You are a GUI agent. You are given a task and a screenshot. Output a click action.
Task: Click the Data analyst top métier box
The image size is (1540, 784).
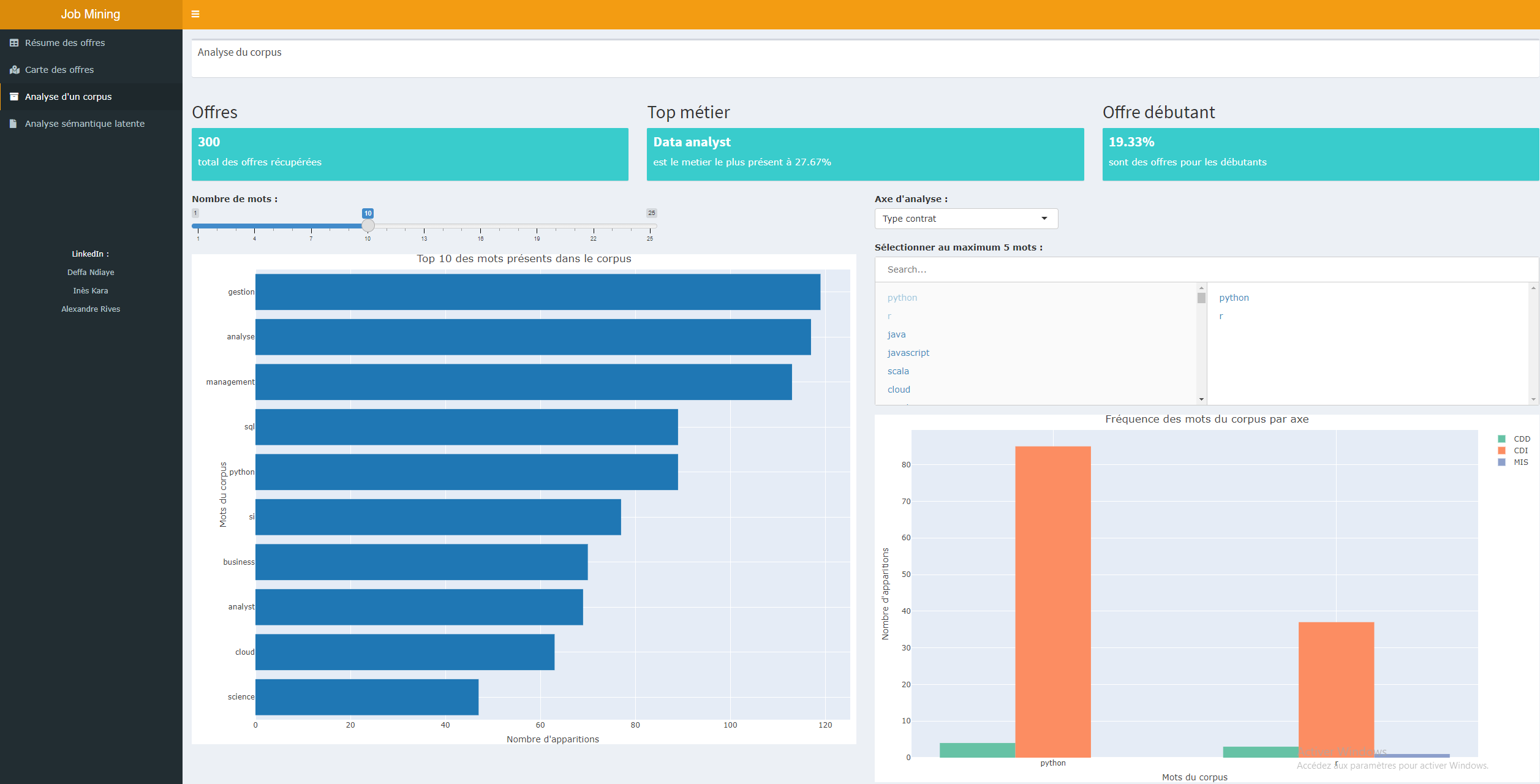coord(865,154)
